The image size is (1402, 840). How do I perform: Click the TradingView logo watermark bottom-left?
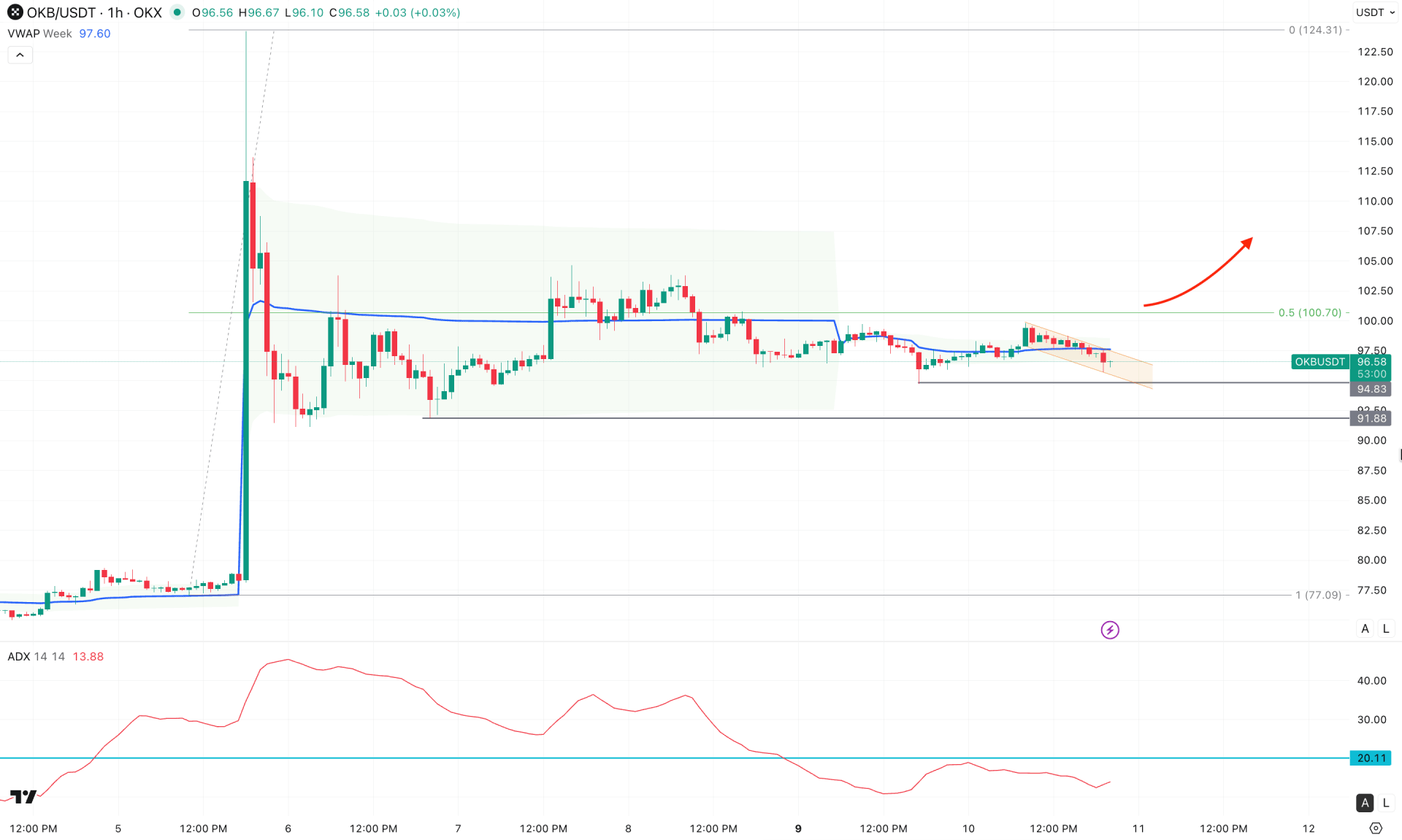point(24,795)
